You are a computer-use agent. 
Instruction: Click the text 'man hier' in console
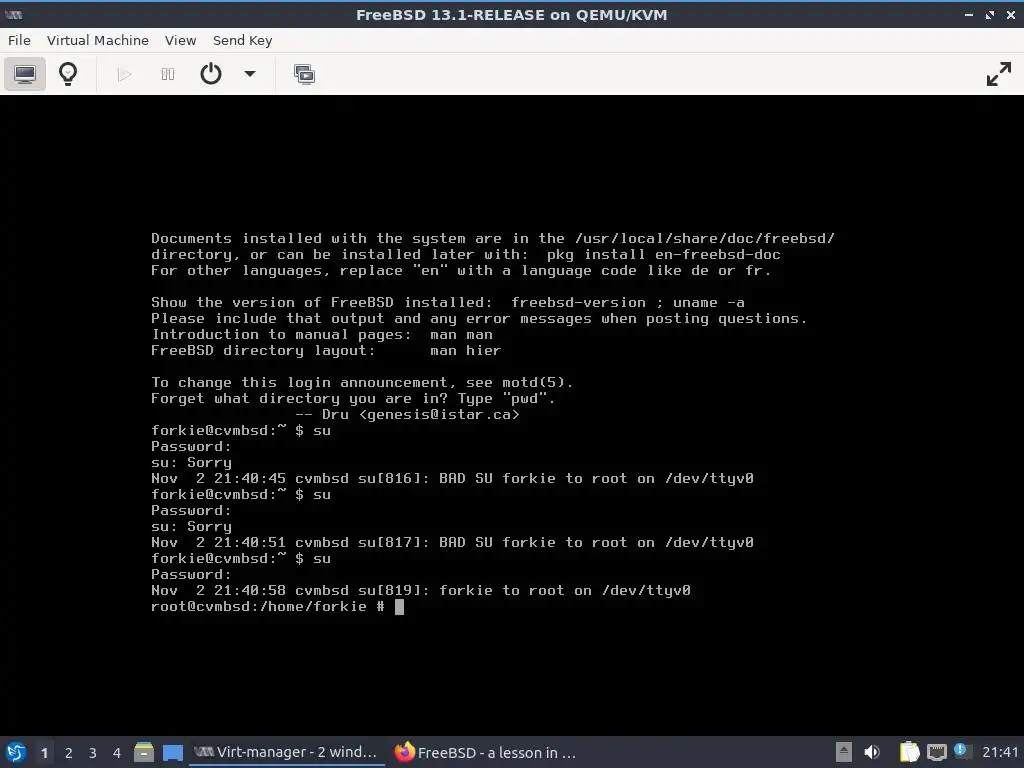click(x=465, y=351)
